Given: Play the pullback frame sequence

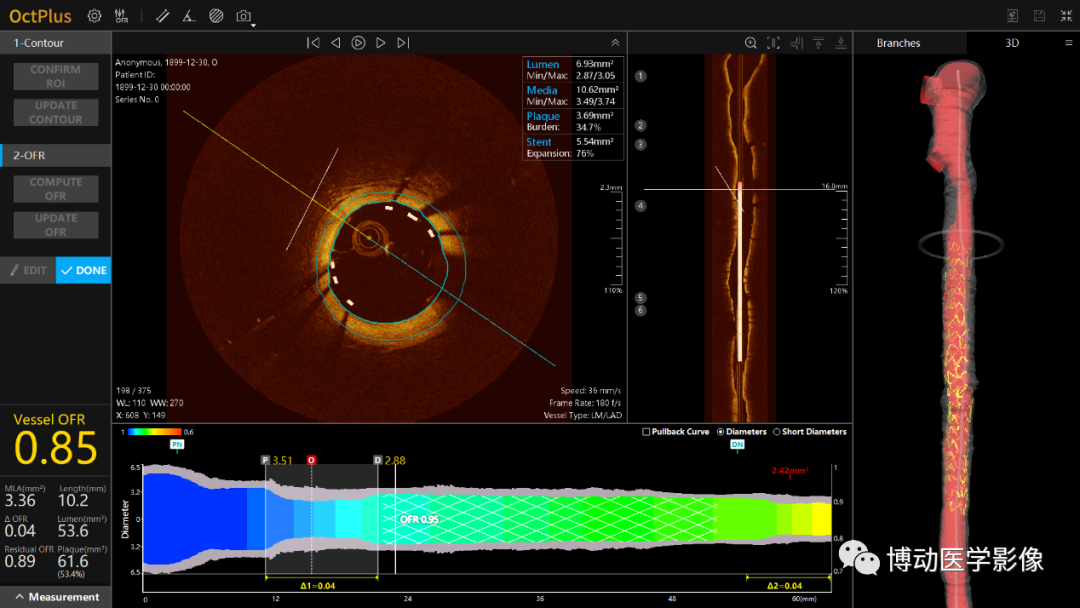Looking at the screenshot, I should 358,43.
